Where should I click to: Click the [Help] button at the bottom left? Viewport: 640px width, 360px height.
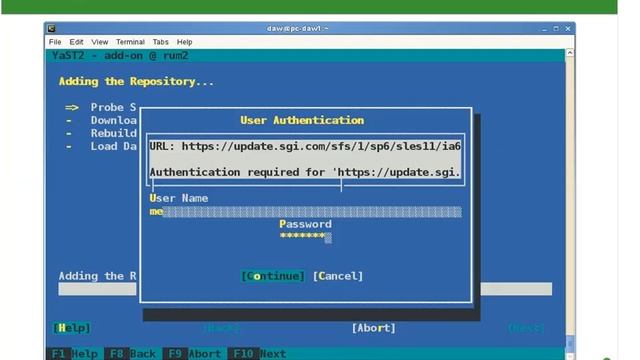[72, 328]
